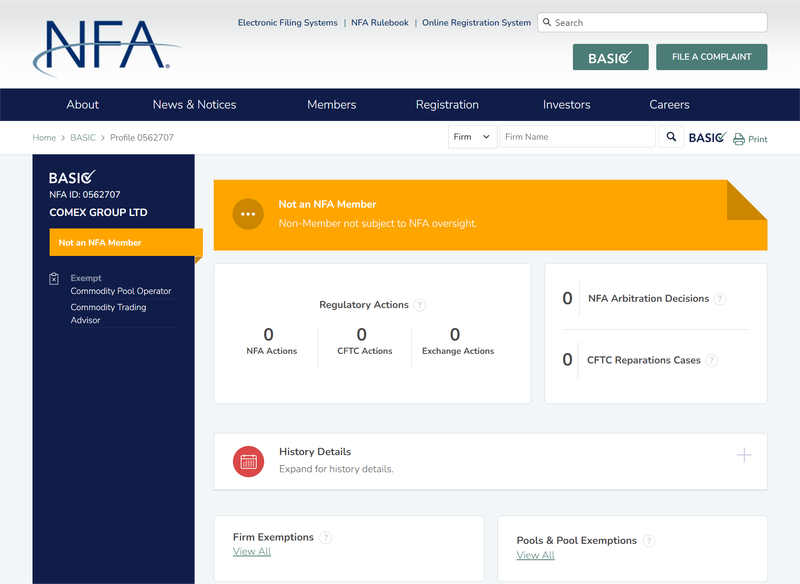The height and width of the screenshot is (584, 800).
Task: Click the orange ellipsis status icon
Action: pos(248,214)
